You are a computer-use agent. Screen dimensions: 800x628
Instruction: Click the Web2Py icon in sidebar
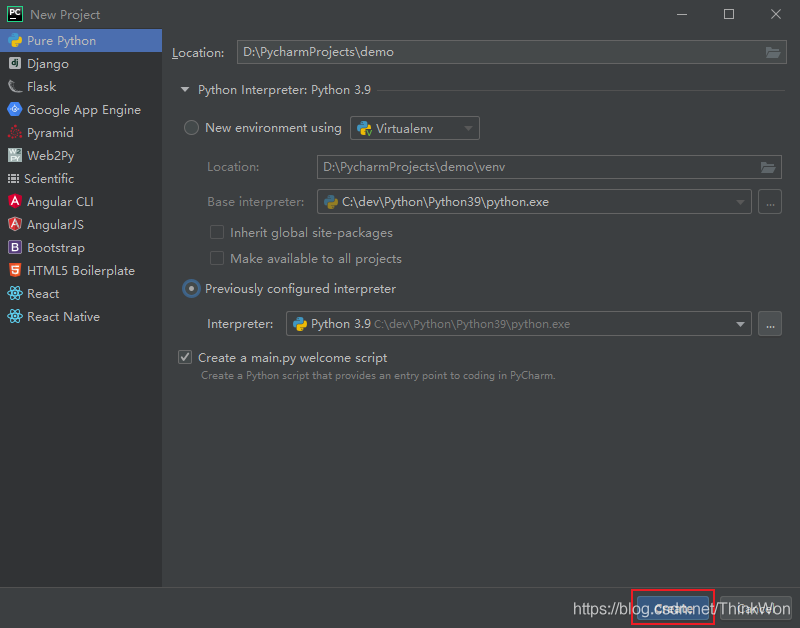pos(15,155)
